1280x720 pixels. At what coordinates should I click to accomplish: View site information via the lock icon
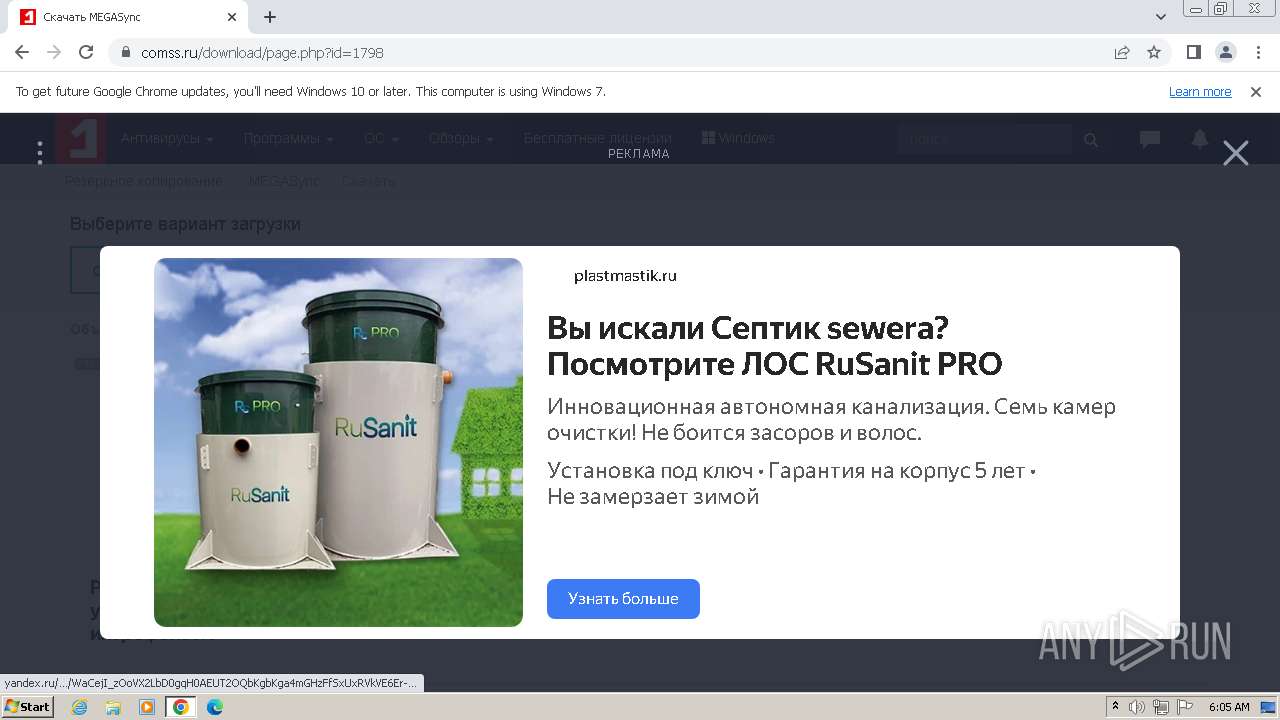[125, 52]
